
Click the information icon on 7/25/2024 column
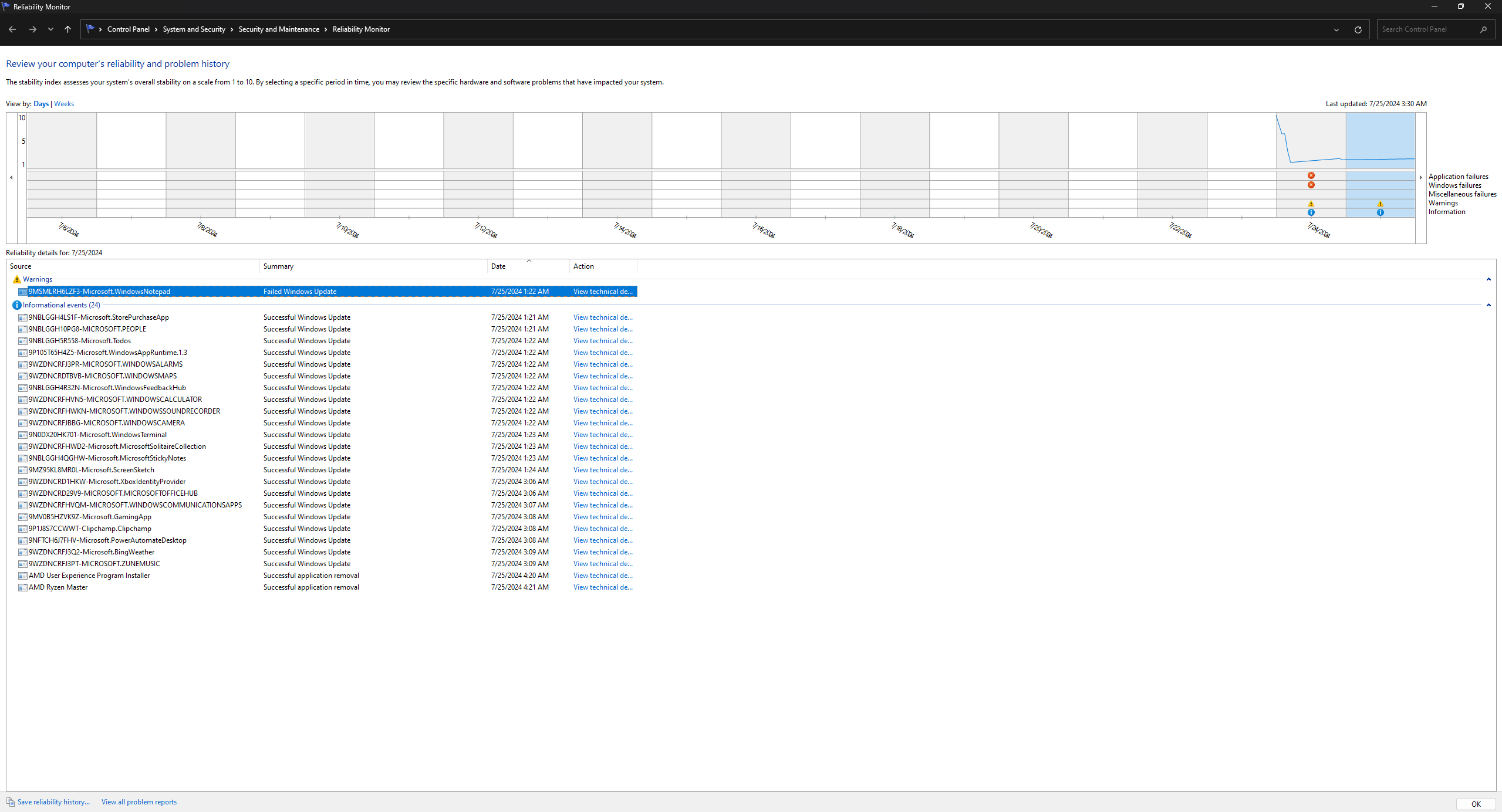point(1381,212)
